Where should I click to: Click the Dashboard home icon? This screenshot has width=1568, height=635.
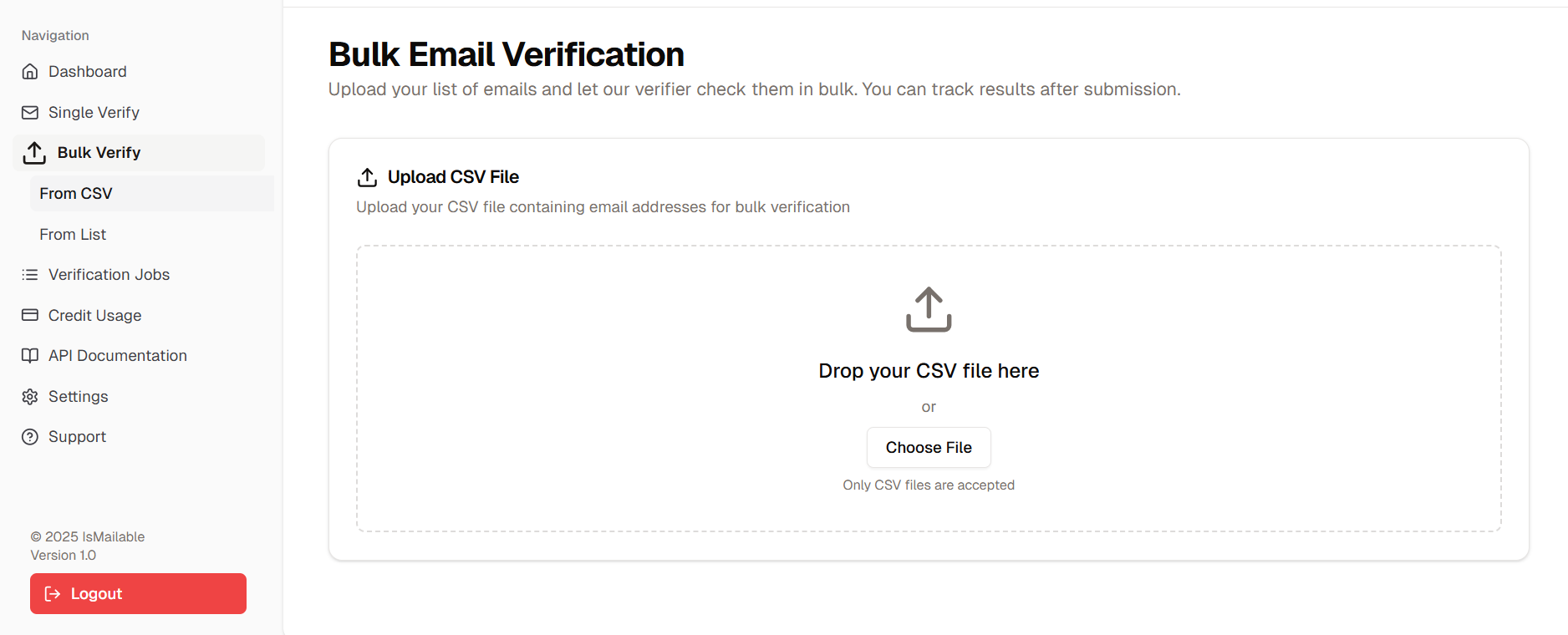tap(30, 72)
